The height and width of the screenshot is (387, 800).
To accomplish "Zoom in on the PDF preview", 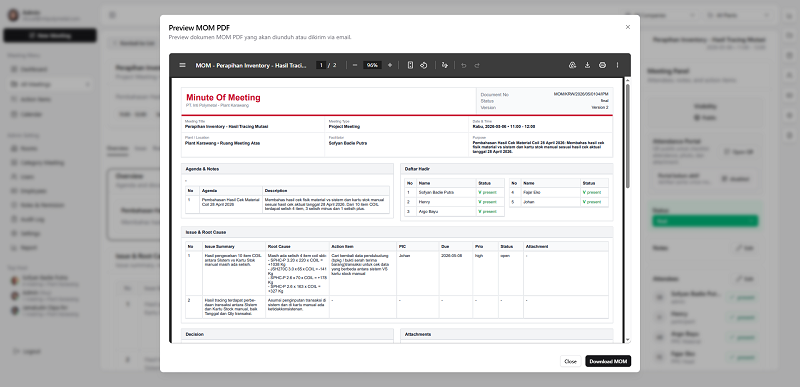I will click(390, 65).
